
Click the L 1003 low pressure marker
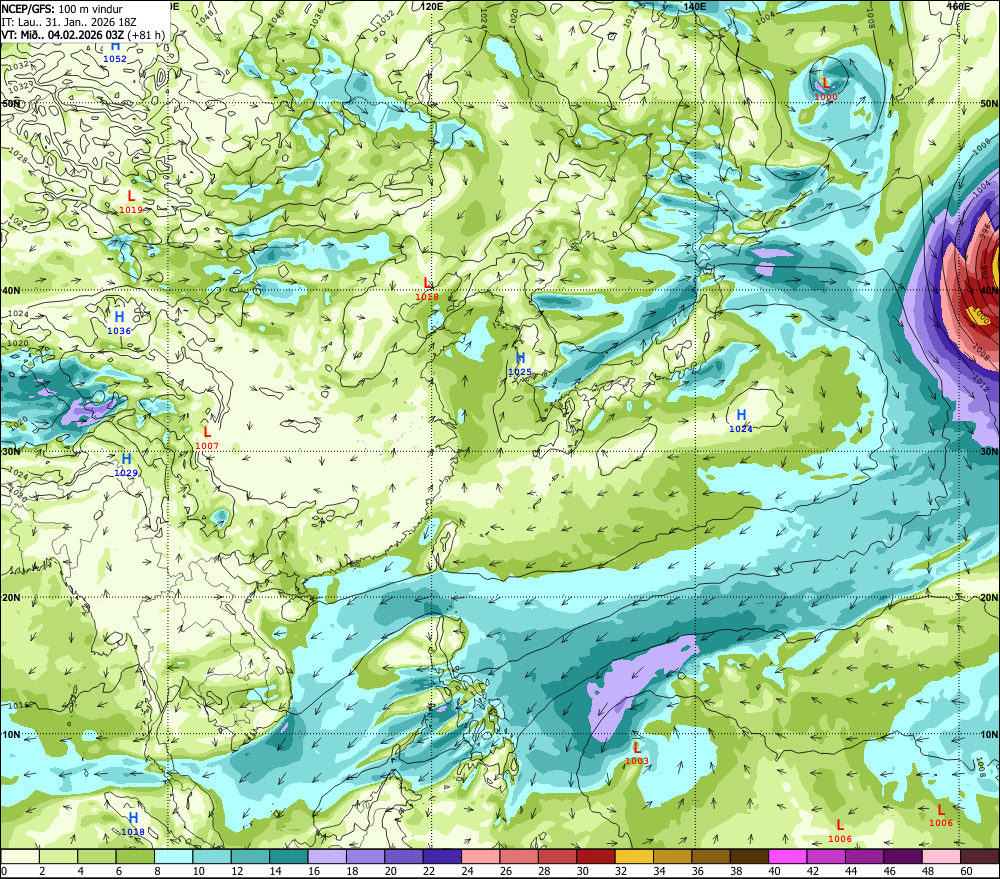pos(636,753)
